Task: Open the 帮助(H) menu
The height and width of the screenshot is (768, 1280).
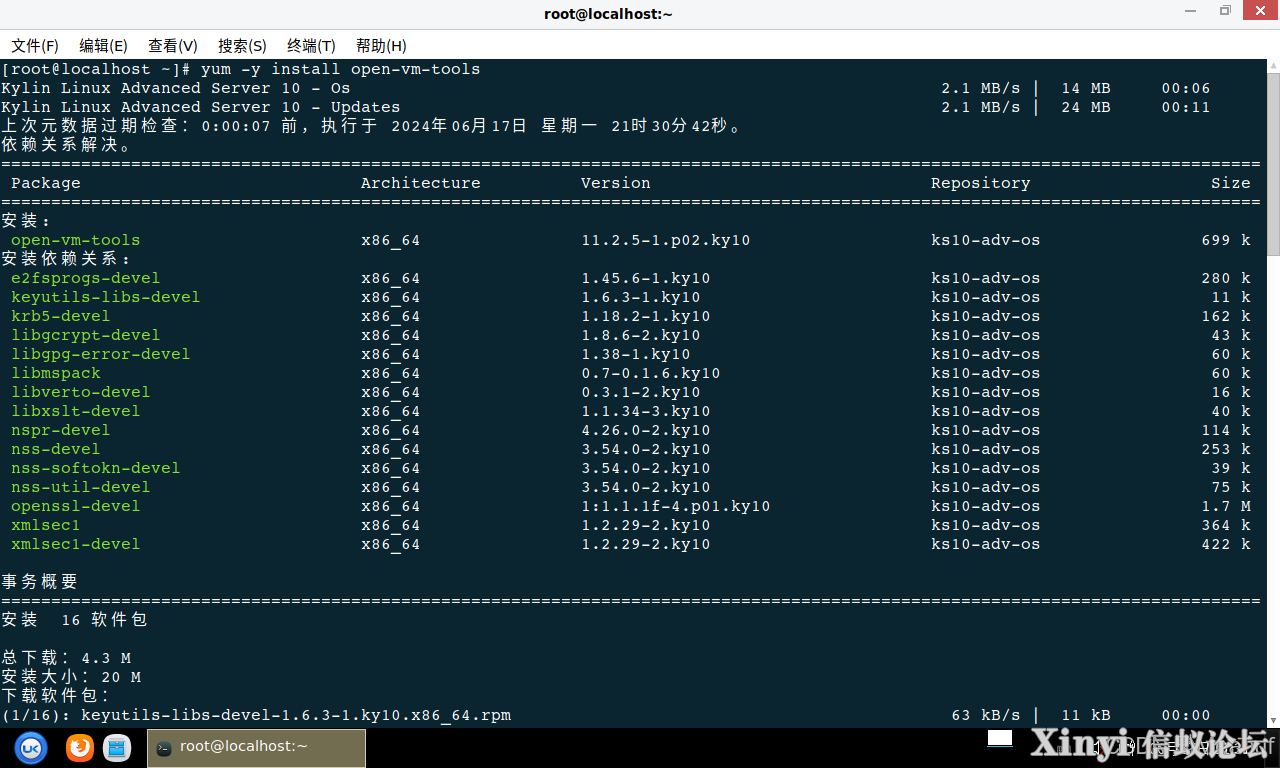Action: 381,46
